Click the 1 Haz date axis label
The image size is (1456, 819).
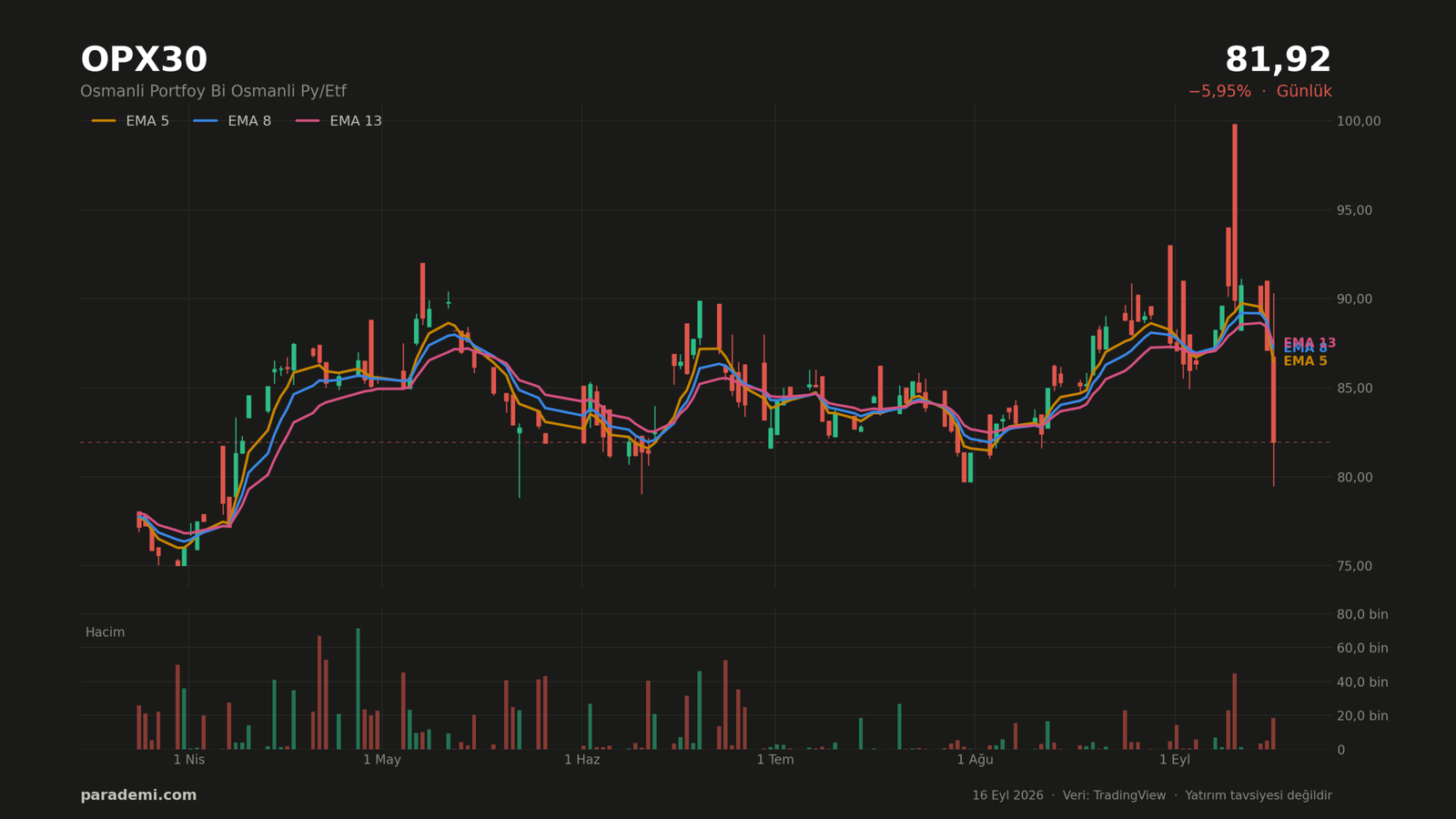coord(582,760)
